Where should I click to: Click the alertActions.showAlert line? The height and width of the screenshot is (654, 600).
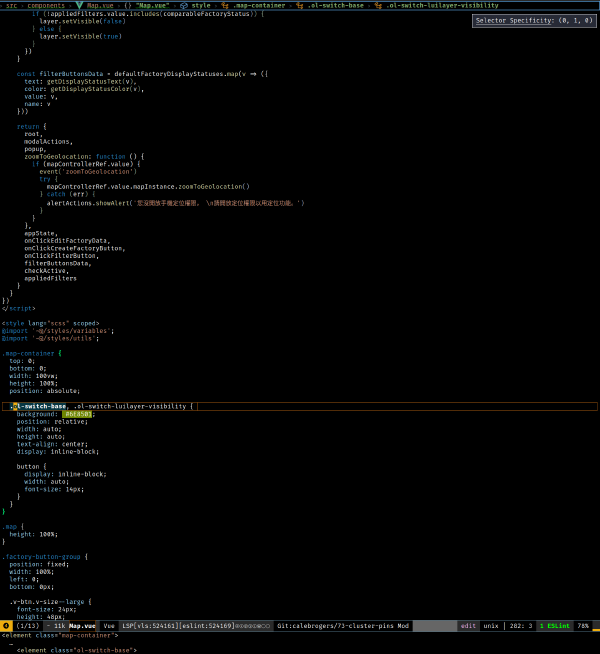tap(176, 203)
